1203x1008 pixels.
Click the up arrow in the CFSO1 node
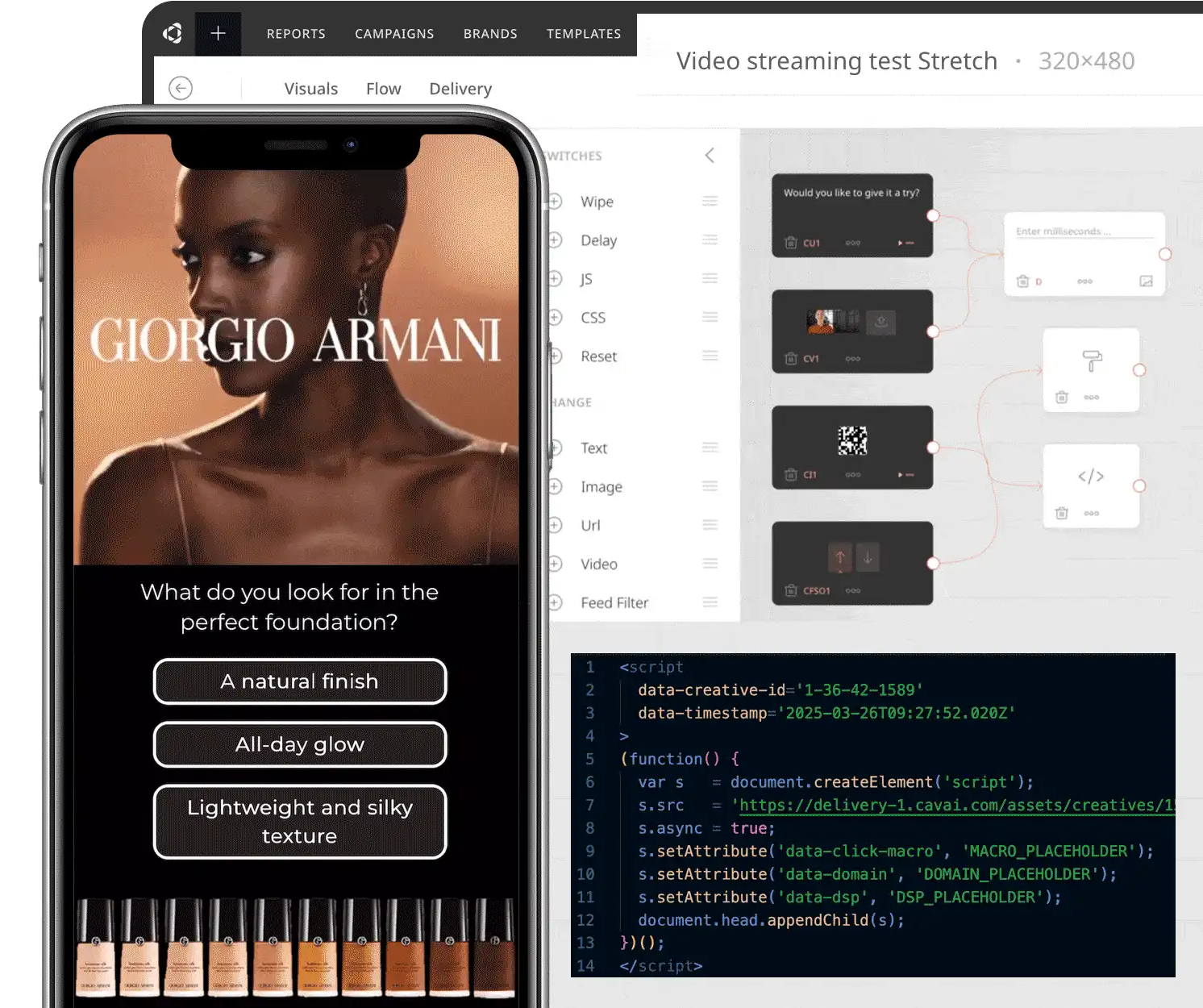(840, 556)
